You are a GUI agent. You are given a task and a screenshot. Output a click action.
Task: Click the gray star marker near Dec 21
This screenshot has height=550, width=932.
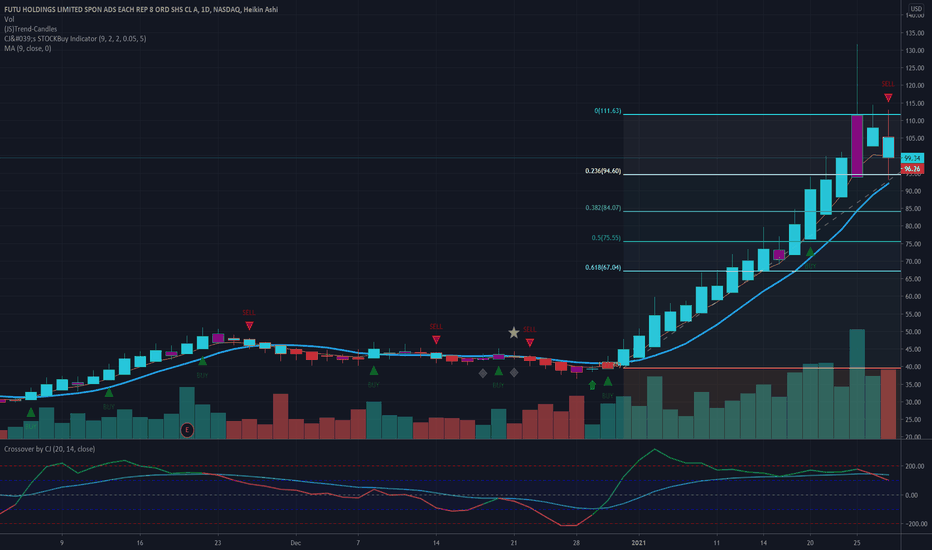(x=514, y=332)
